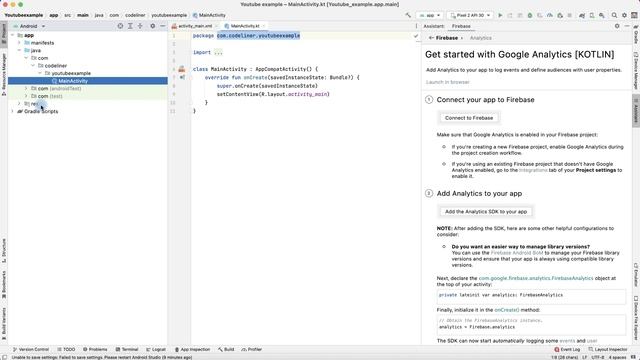640x360 pixels.
Task: Click the Sync Project with Gradle Files icon
Action: click(582, 15)
